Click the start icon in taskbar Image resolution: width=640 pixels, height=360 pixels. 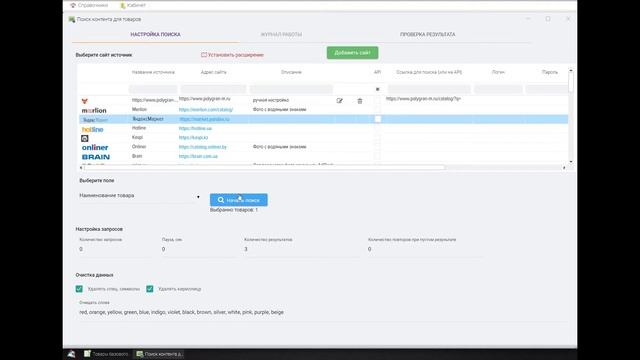click(71, 354)
